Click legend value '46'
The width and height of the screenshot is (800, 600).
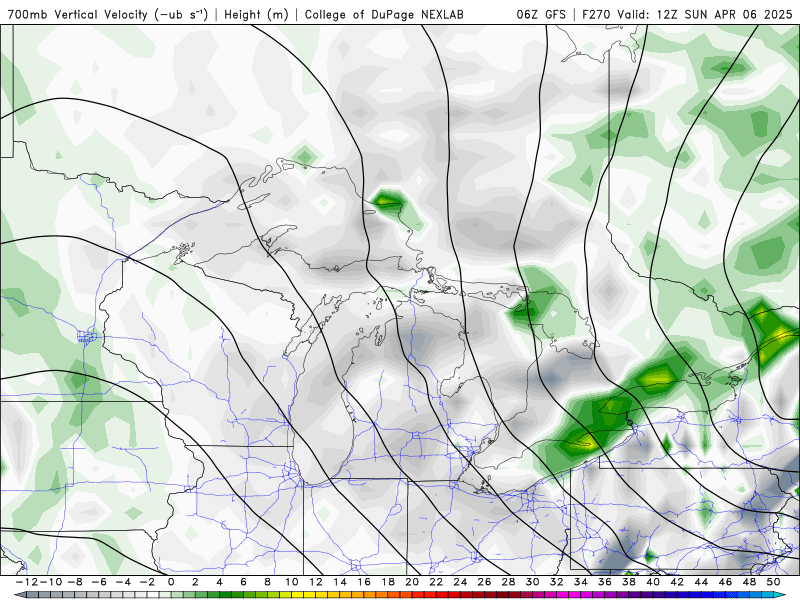click(726, 582)
